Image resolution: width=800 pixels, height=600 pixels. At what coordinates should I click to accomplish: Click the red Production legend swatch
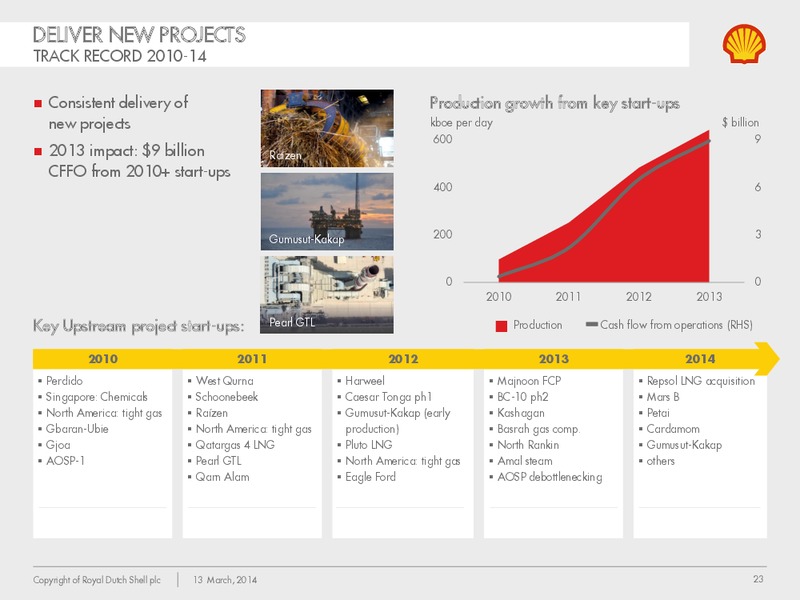click(501, 326)
